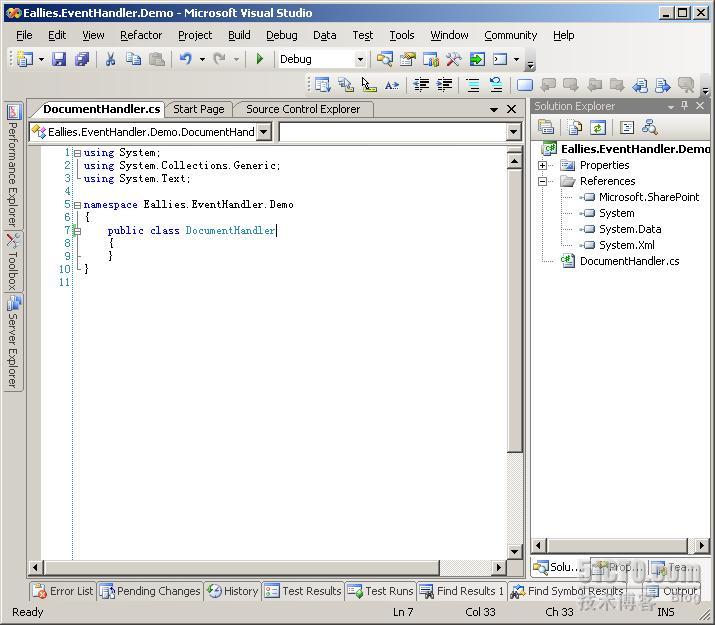
Task: Click the View Class Diagram icon in Solution Explorer
Action: coord(649,128)
